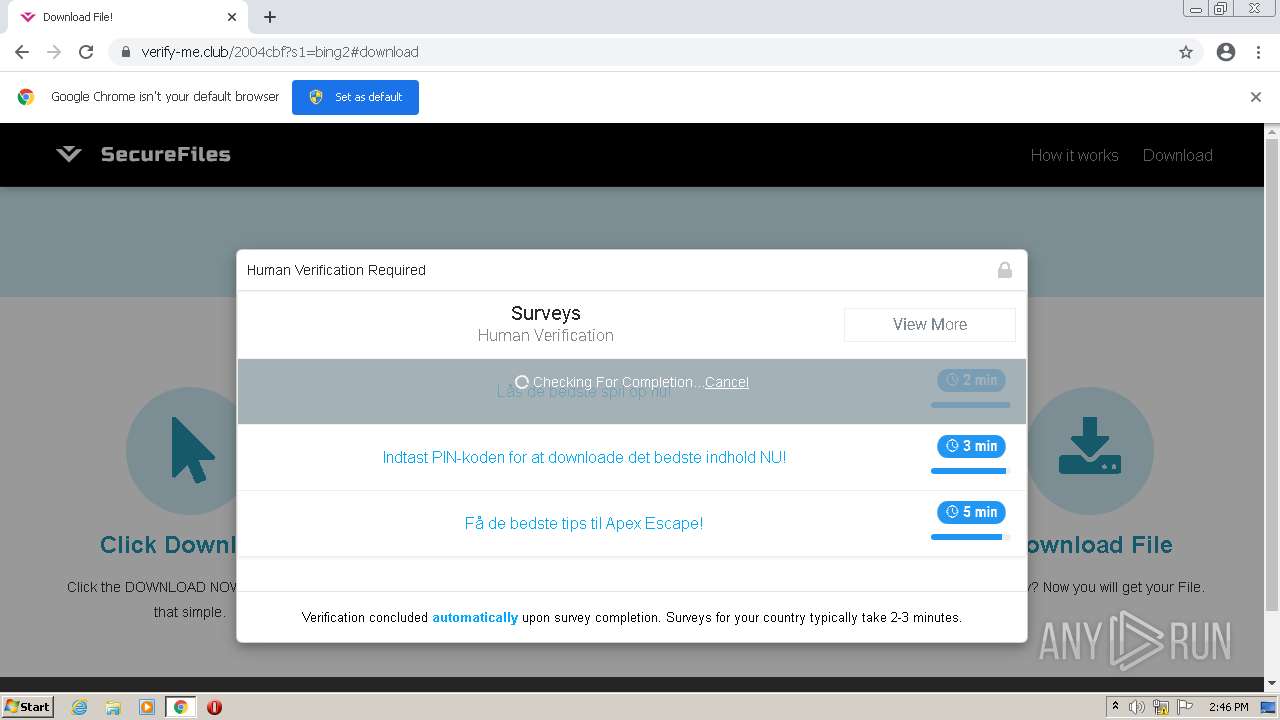The width and height of the screenshot is (1280, 720).
Task: Click the Surveys heading
Action: 545,313
